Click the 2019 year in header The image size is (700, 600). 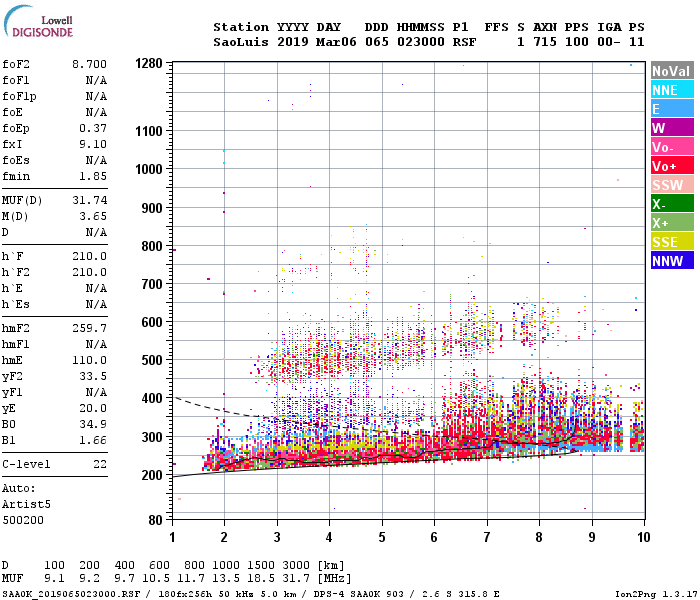click(x=292, y=42)
